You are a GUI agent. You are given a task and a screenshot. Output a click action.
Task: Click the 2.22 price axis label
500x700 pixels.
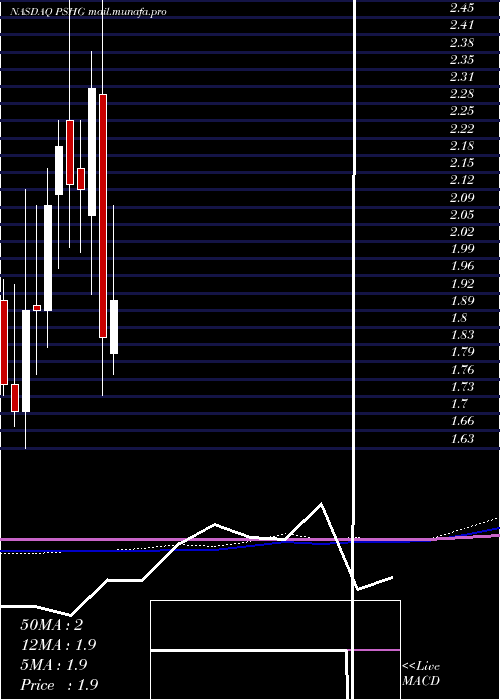462,129
